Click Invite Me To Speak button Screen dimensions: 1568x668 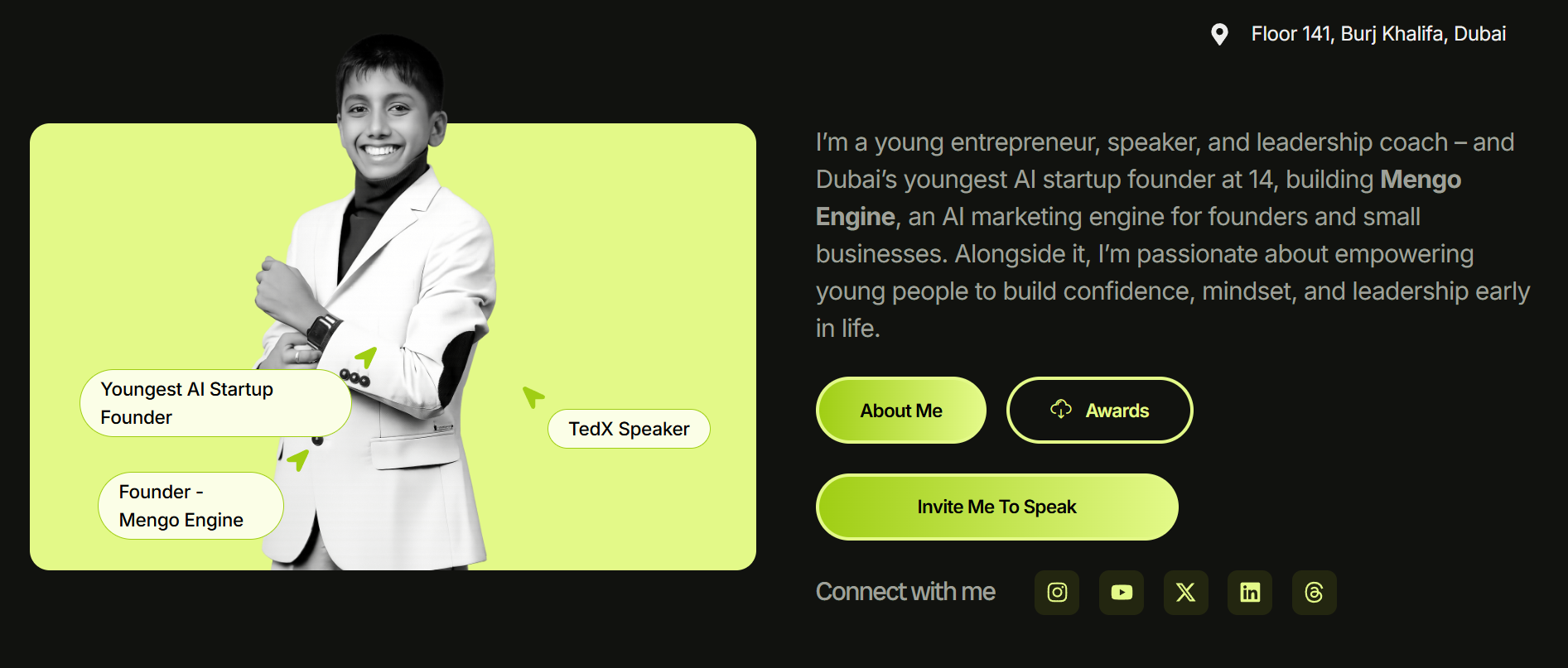point(997,507)
